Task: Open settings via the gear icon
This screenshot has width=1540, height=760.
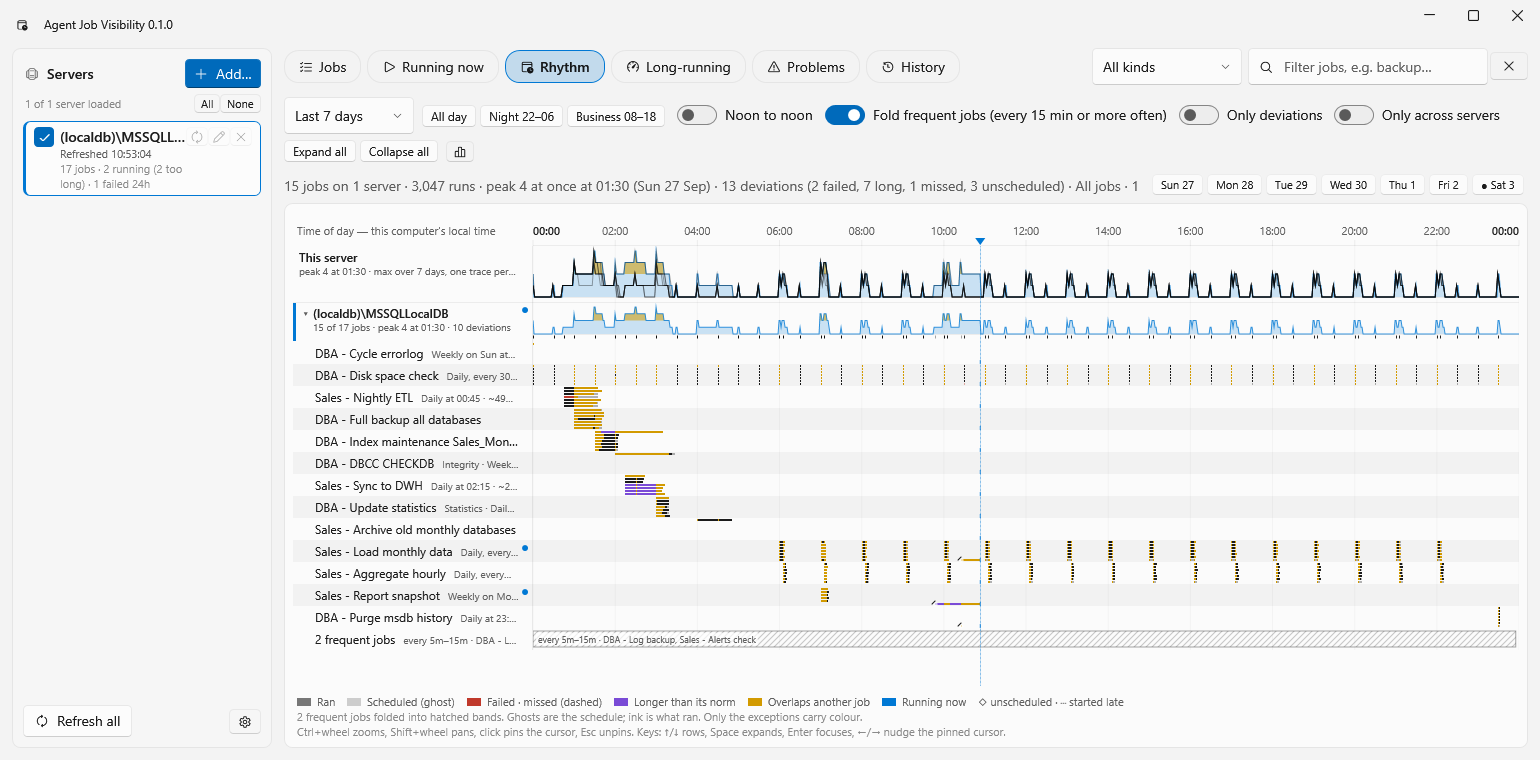Action: click(x=245, y=721)
